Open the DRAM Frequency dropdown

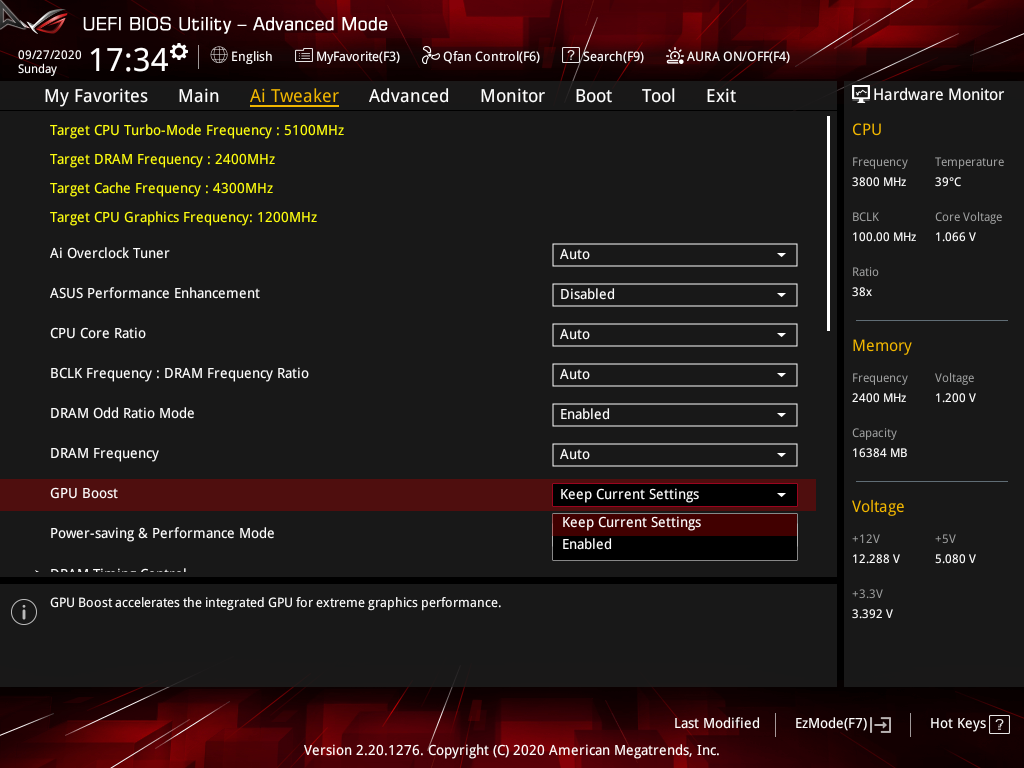tap(675, 455)
